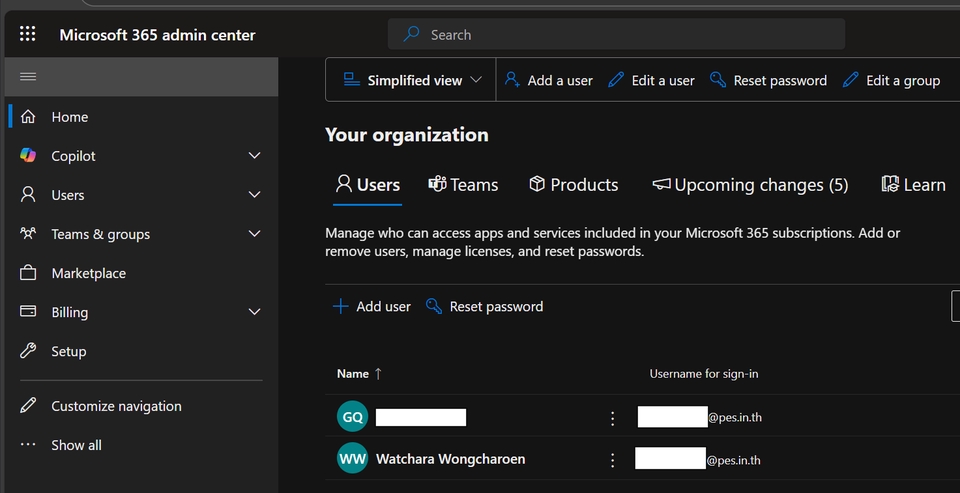Collapse the navigation menu hamburger icon
The height and width of the screenshot is (493, 960).
tap(28, 77)
